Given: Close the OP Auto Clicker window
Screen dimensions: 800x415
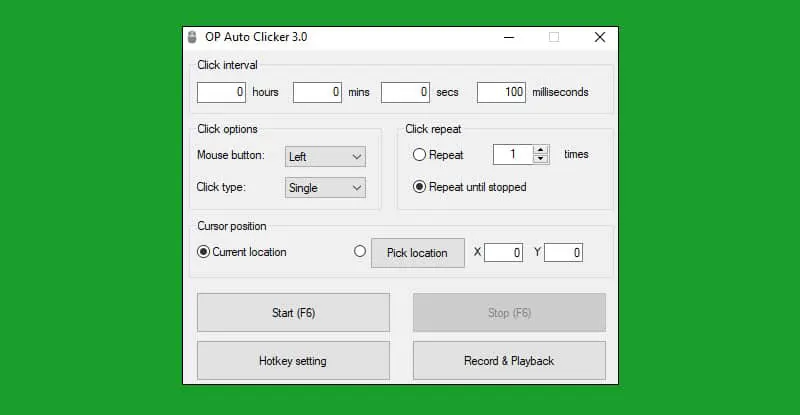Looking at the screenshot, I should coord(599,37).
